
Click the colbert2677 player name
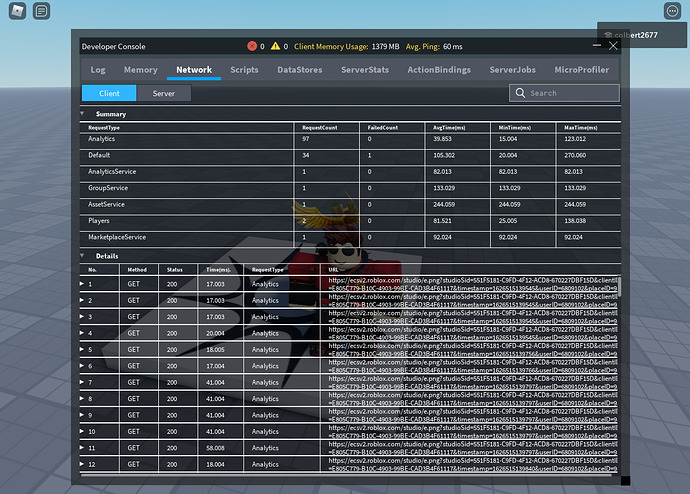636,35
